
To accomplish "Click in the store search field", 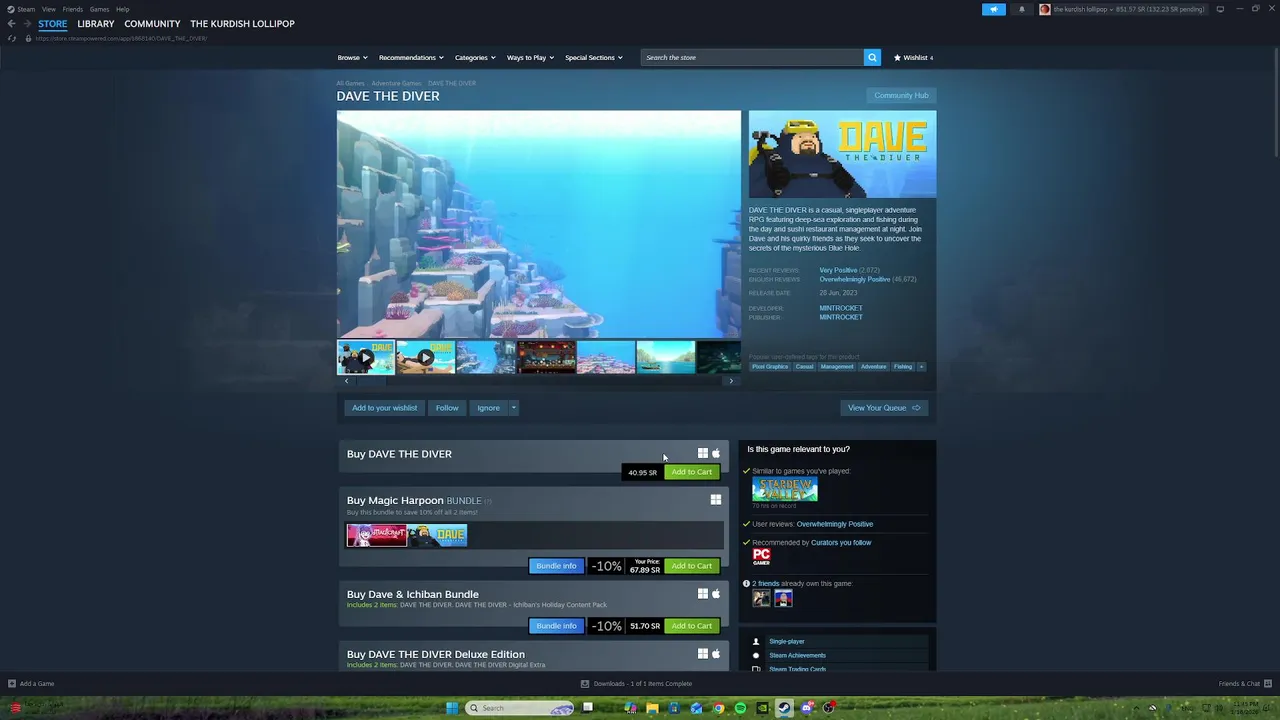I will pos(752,57).
